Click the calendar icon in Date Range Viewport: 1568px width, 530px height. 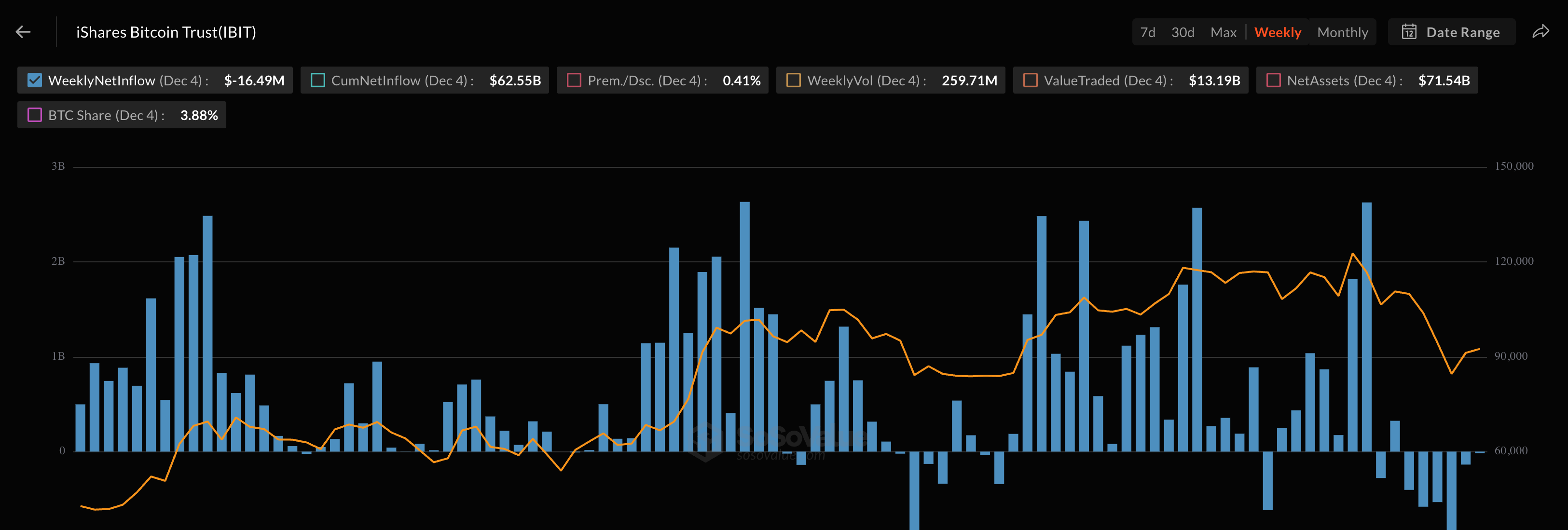(x=1408, y=32)
